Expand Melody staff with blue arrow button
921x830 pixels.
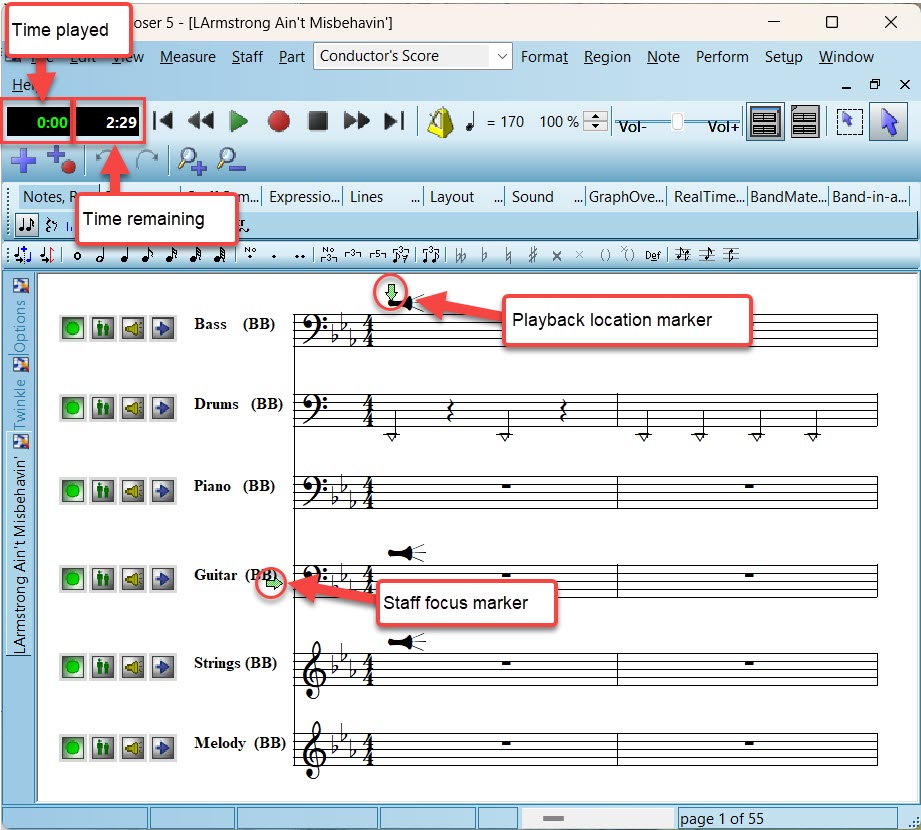(163, 747)
